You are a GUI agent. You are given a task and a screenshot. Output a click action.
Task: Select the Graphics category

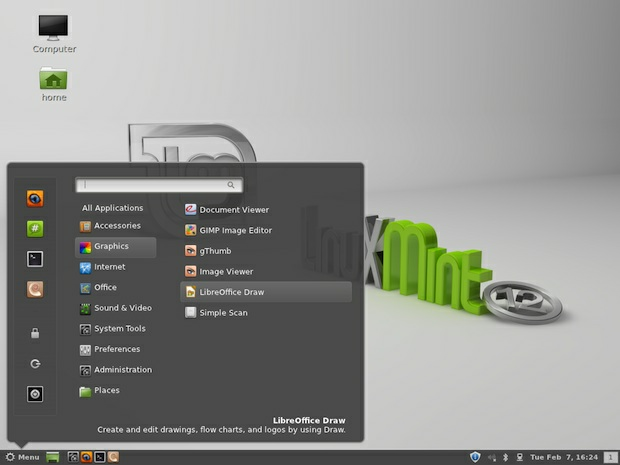tap(115, 248)
